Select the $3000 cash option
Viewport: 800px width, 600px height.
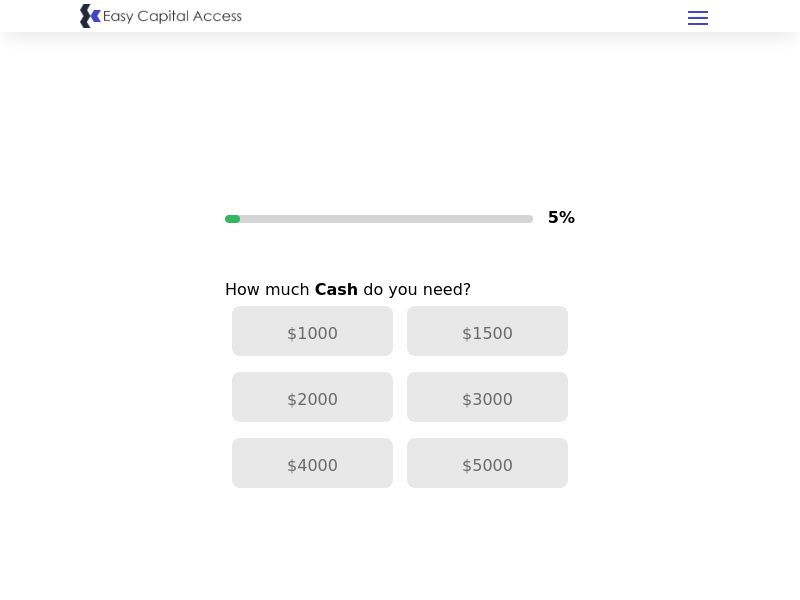[487, 398]
